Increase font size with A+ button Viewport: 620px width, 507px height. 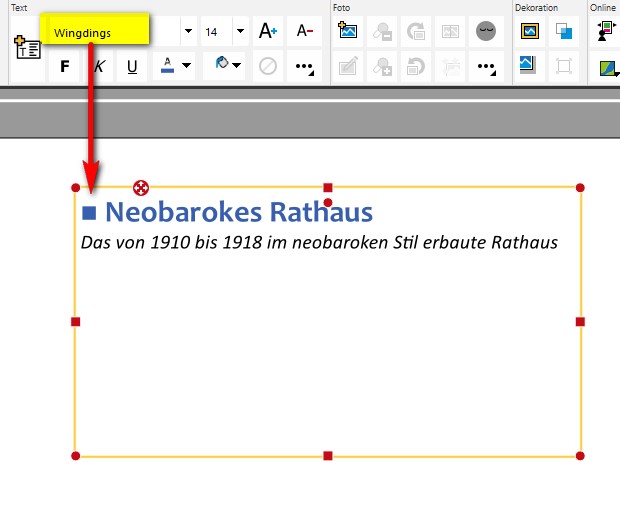click(x=267, y=31)
